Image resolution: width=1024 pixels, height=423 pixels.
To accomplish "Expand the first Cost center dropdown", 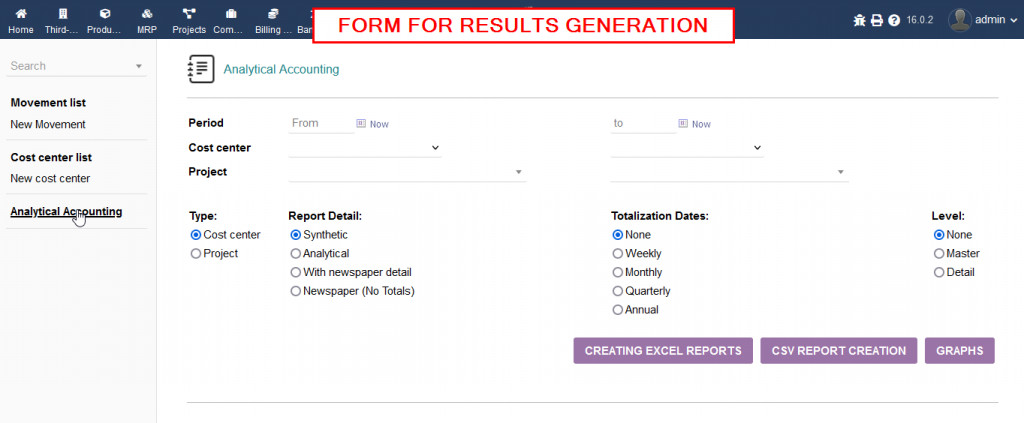I will coord(365,148).
